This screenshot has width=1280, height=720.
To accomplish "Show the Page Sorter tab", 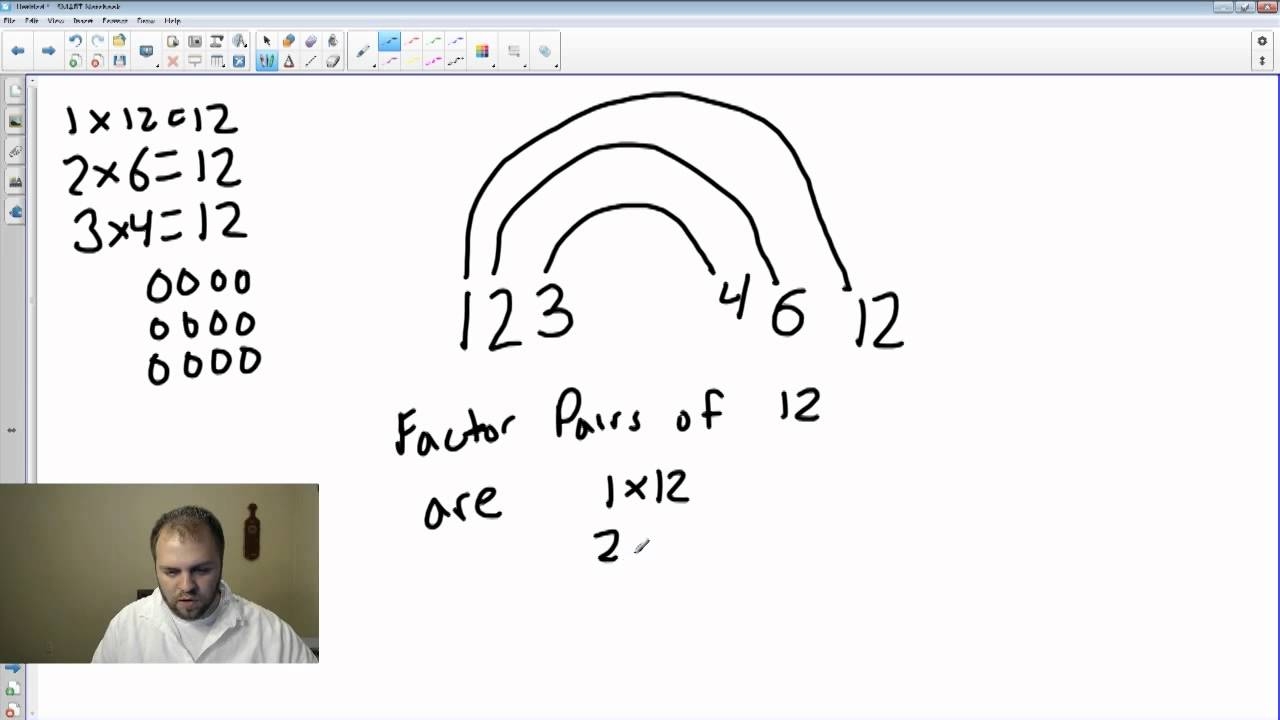I will (13, 90).
